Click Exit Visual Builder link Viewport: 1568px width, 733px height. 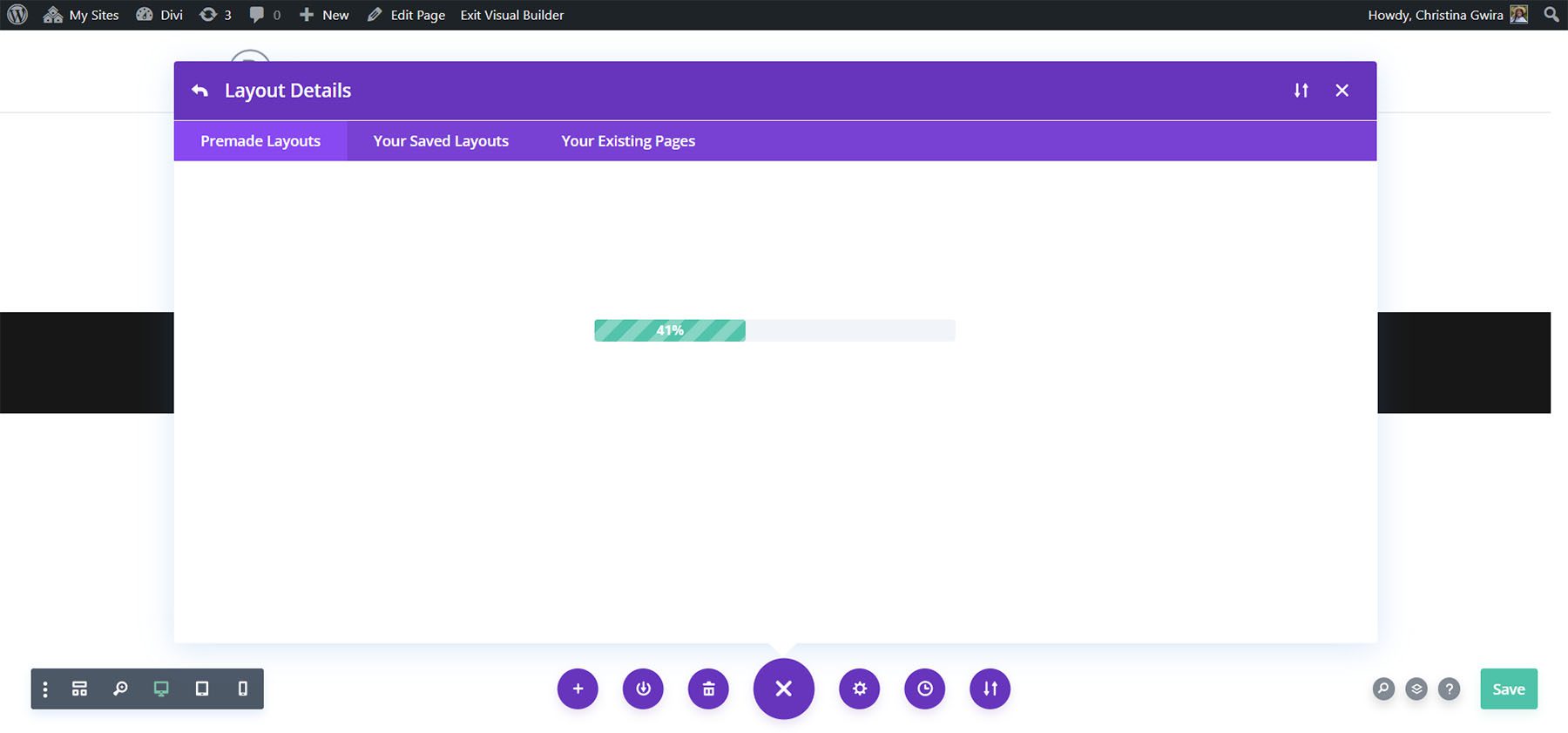click(512, 15)
